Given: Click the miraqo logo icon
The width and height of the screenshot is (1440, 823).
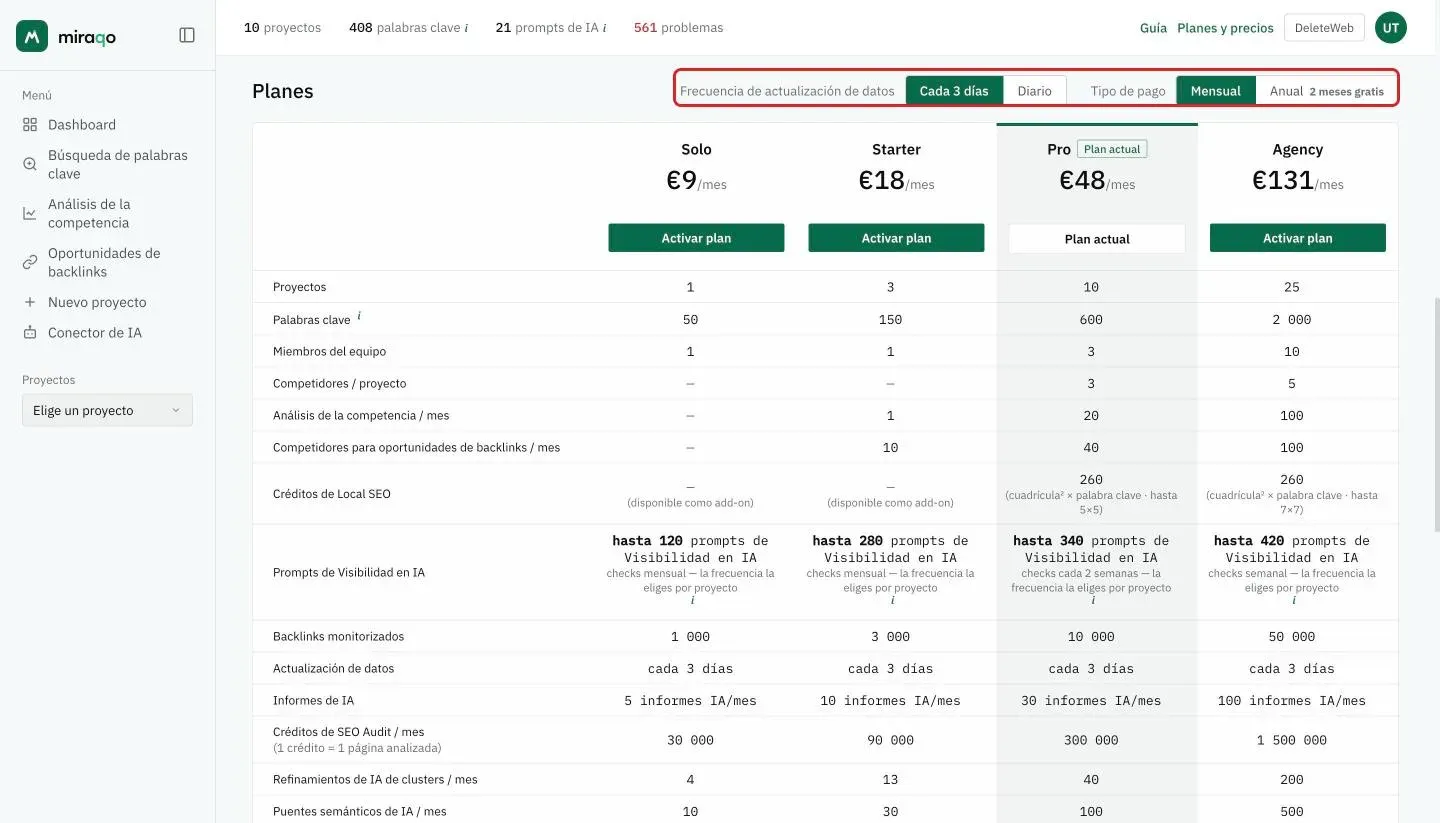Looking at the screenshot, I should [32, 36].
